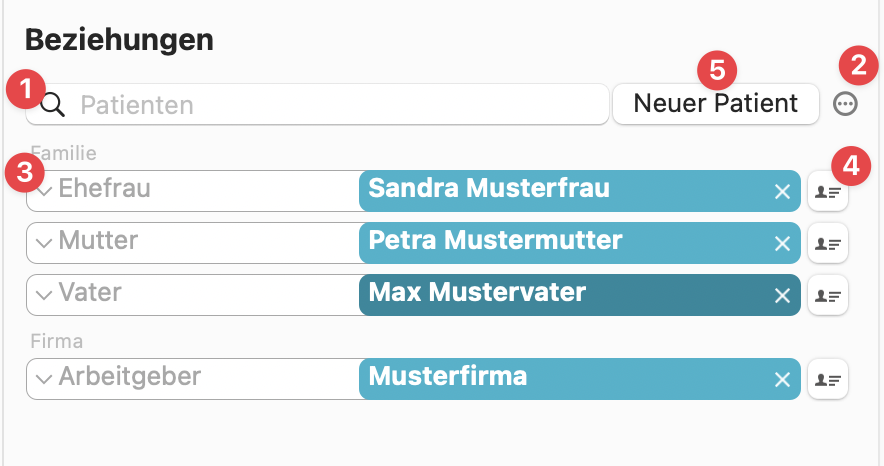This screenshot has height=466, width=884.
Task: Remove Musterfirma with the X icon
Action: [782, 380]
